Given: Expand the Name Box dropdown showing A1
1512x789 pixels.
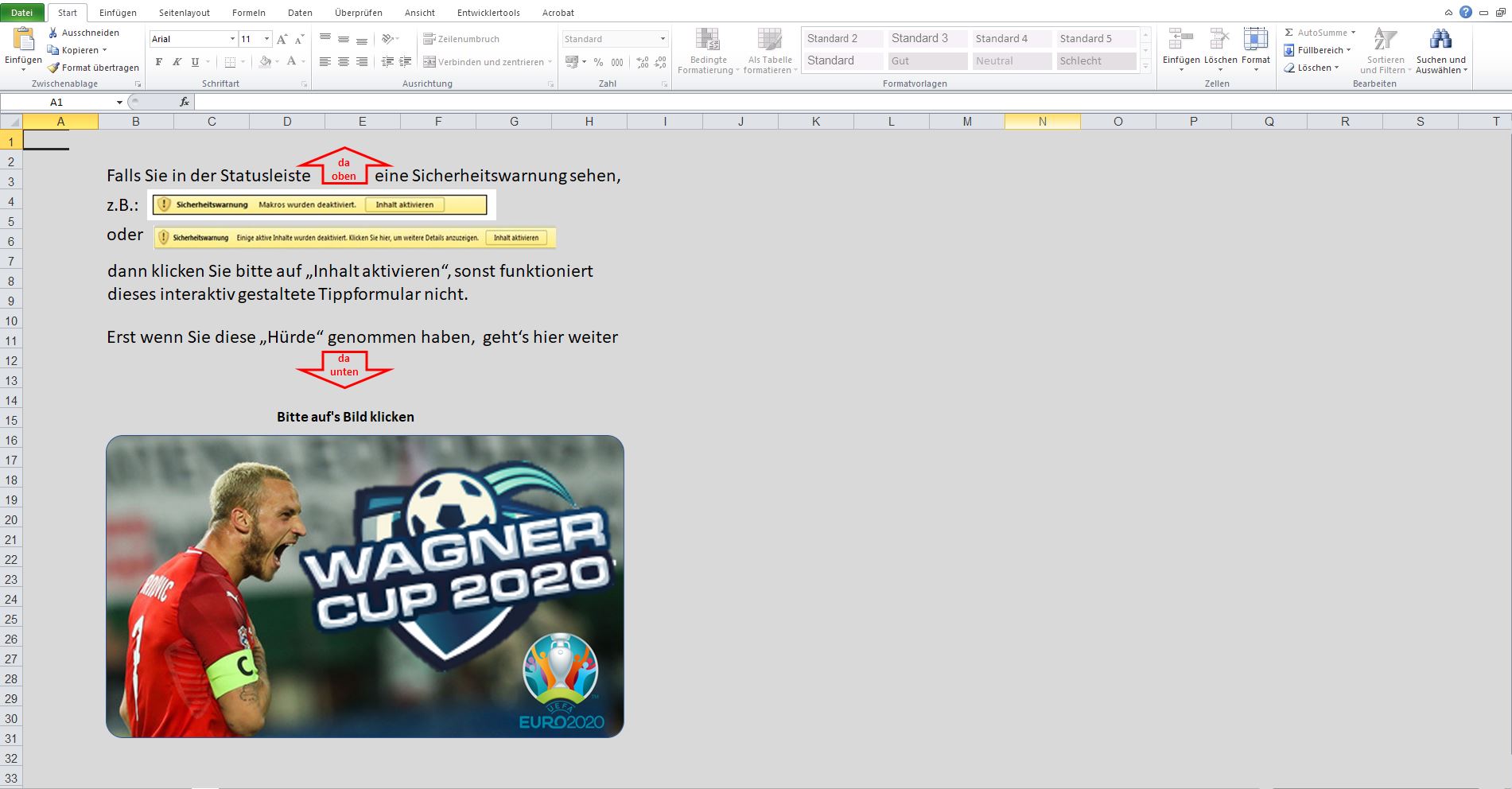Looking at the screenshot, I should 119,102.
